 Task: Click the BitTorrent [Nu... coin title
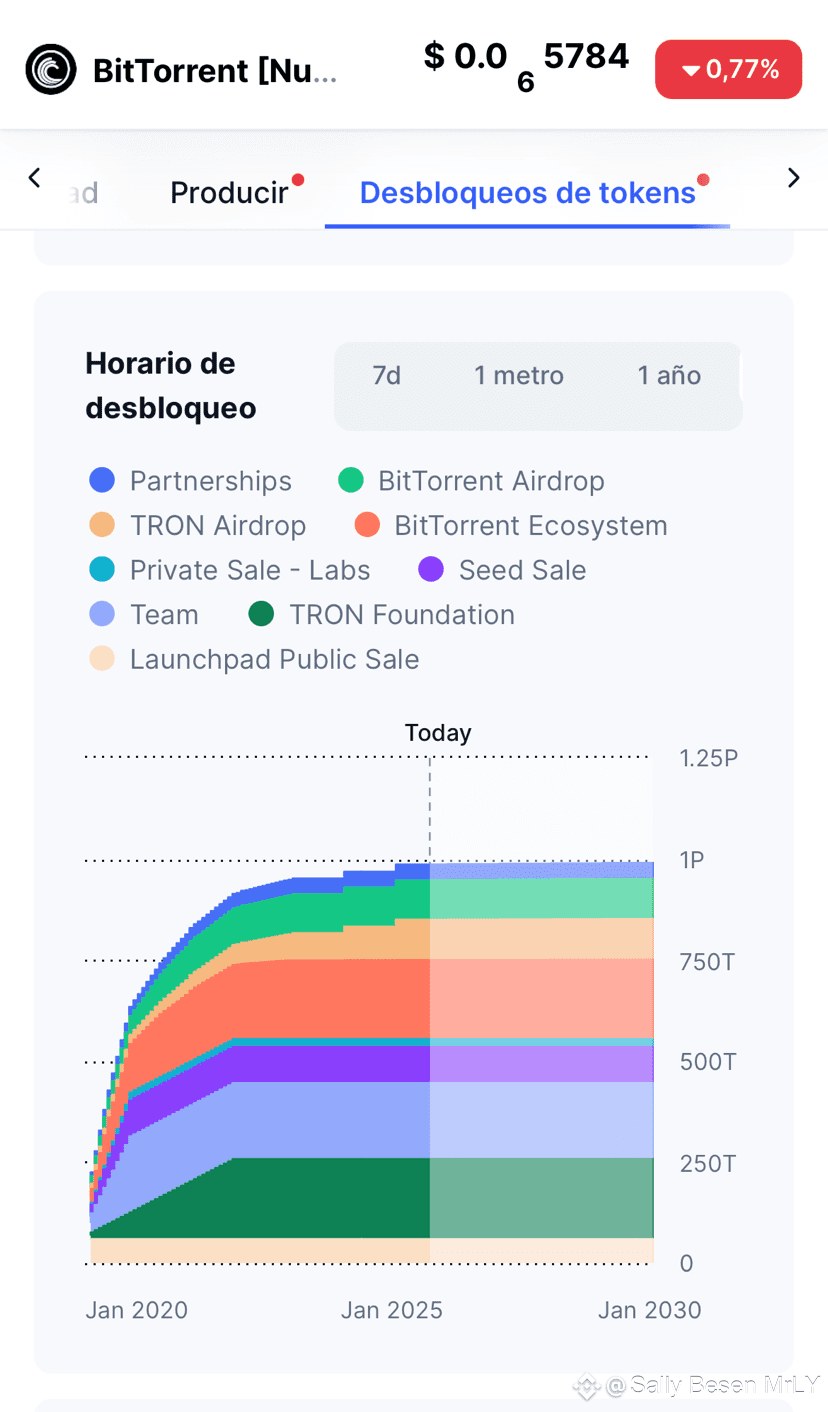tap(215, 71)
